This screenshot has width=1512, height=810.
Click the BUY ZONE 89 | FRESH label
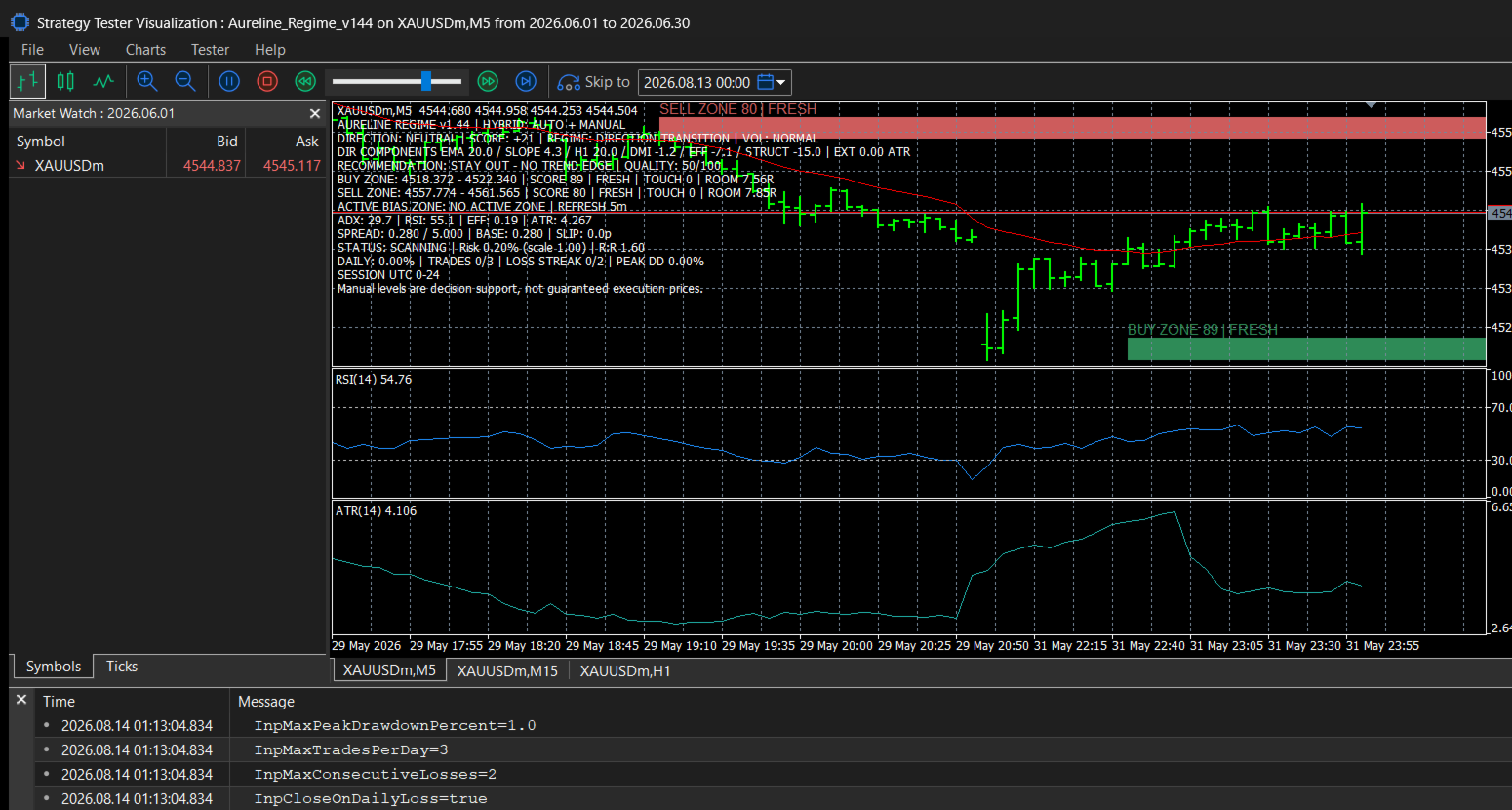[x=1203, y=330]
